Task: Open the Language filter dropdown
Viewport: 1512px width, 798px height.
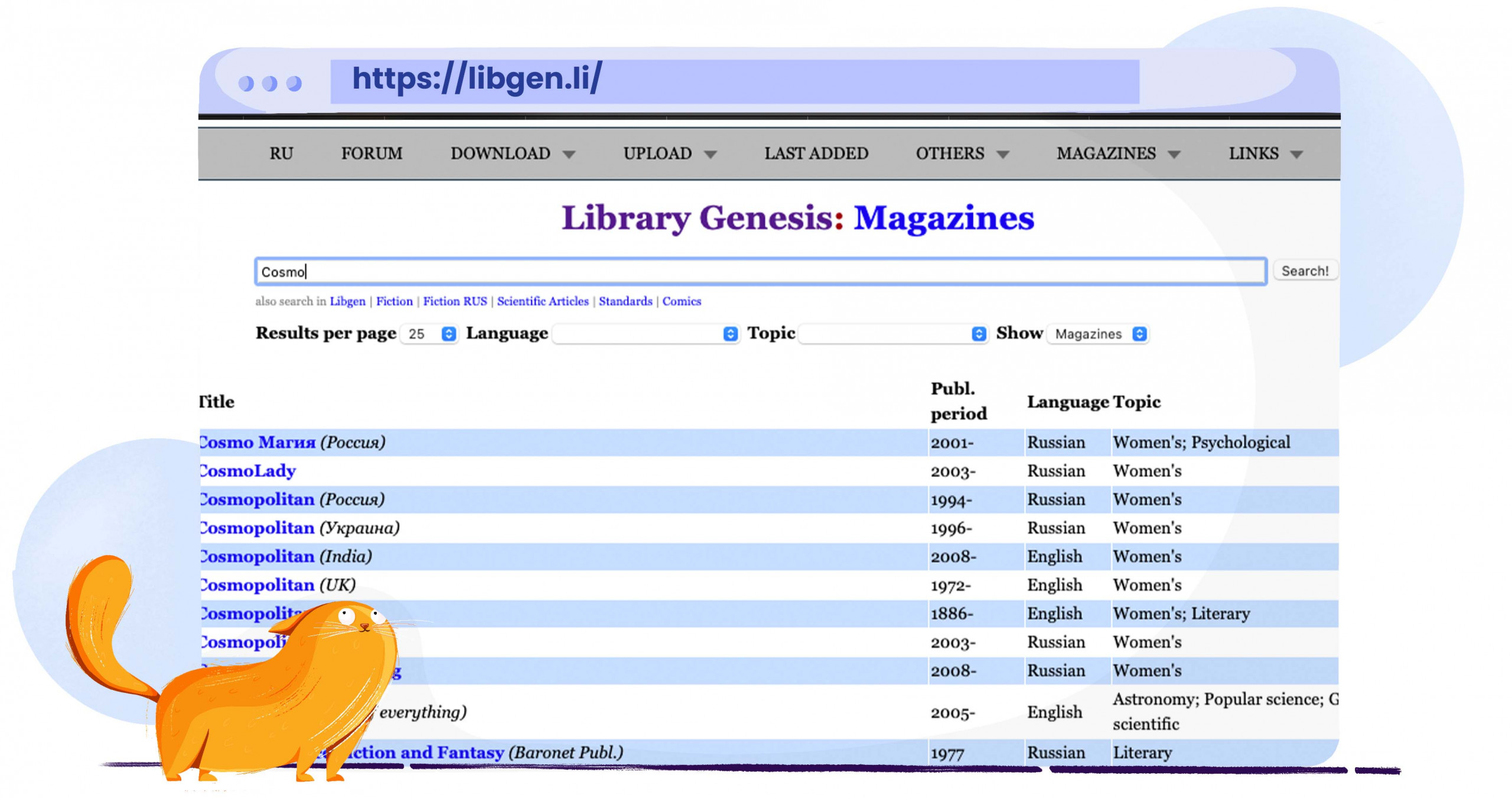Action: tap(646, 334)
